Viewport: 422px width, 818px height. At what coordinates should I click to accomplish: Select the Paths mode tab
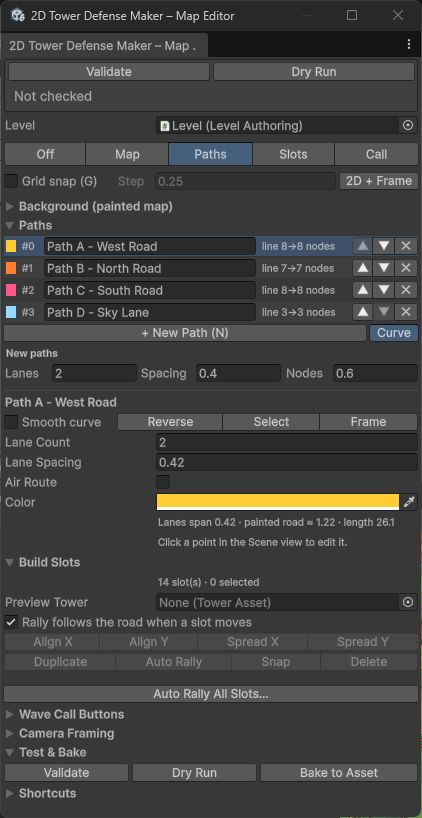tap(210, 154)
